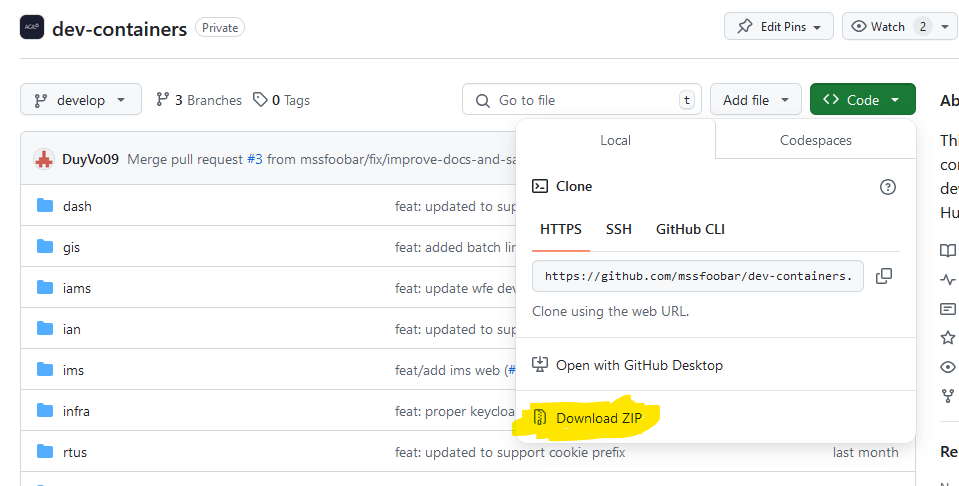Click the watchers eye icon in sidebar
This screenshot has height=486, width=959.
point(947,367)
